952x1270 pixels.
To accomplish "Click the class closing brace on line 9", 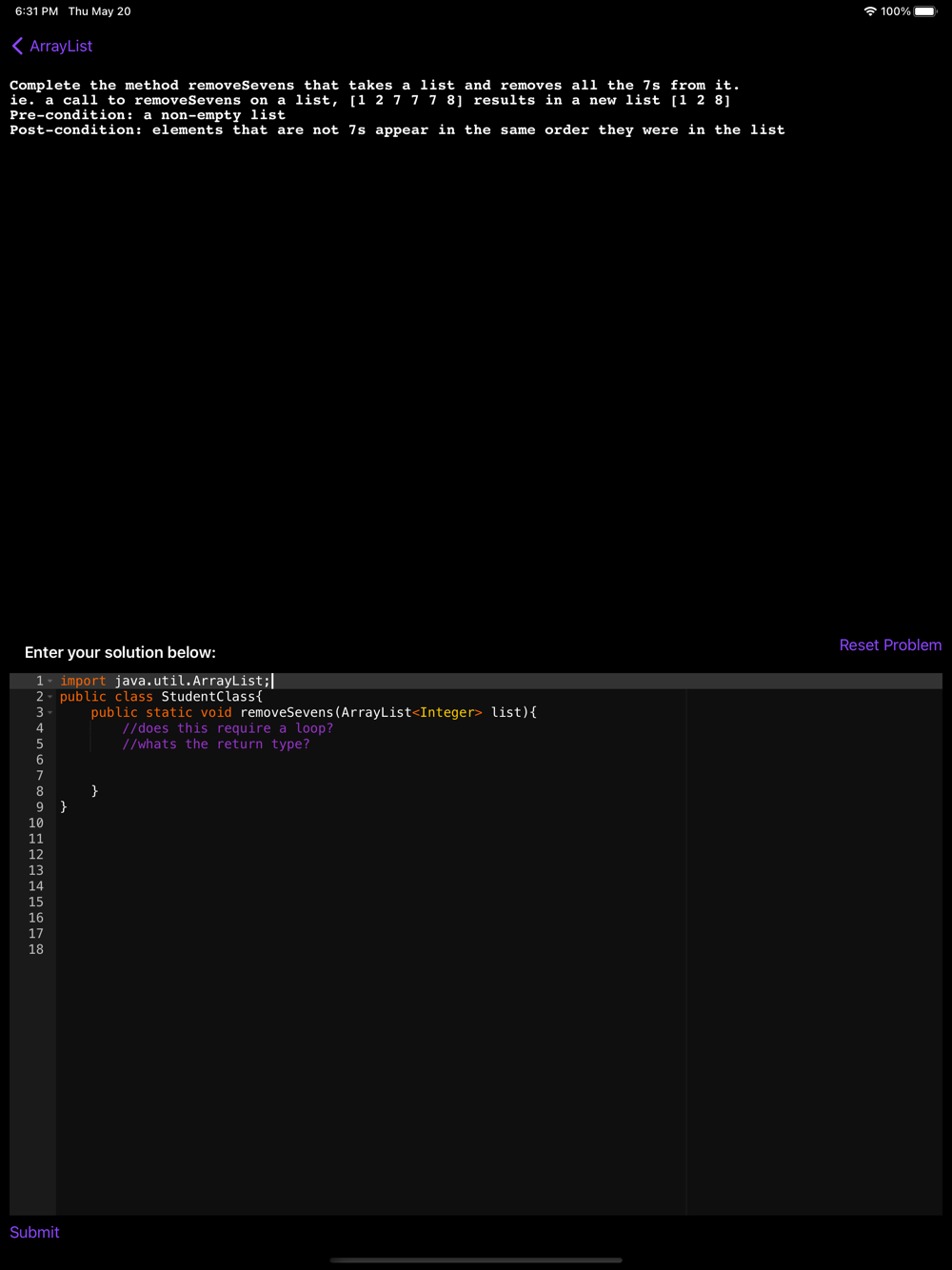I will click(x=64, y=807).
